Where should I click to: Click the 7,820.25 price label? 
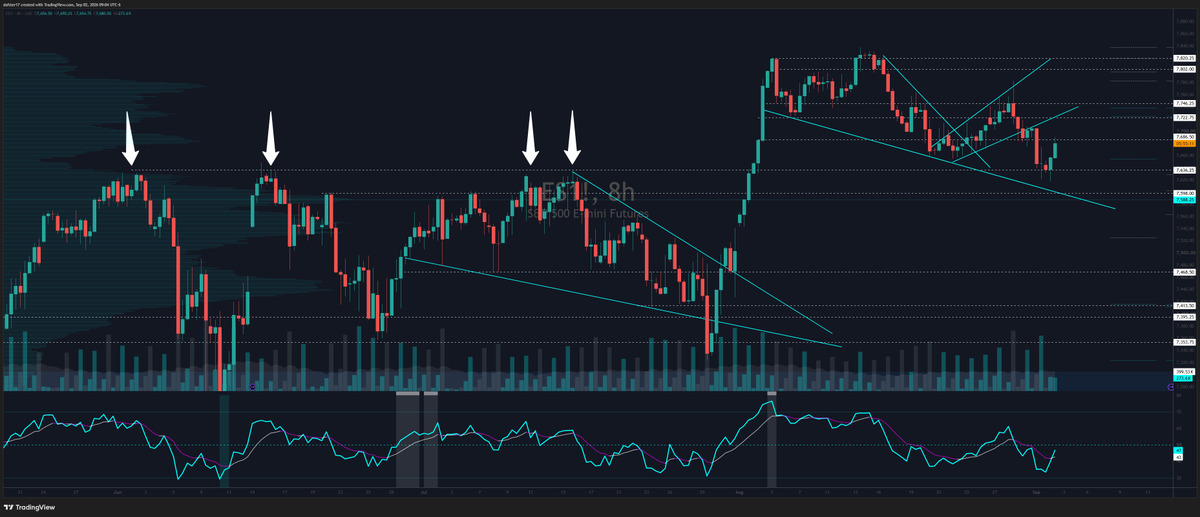pos(1184,58)
